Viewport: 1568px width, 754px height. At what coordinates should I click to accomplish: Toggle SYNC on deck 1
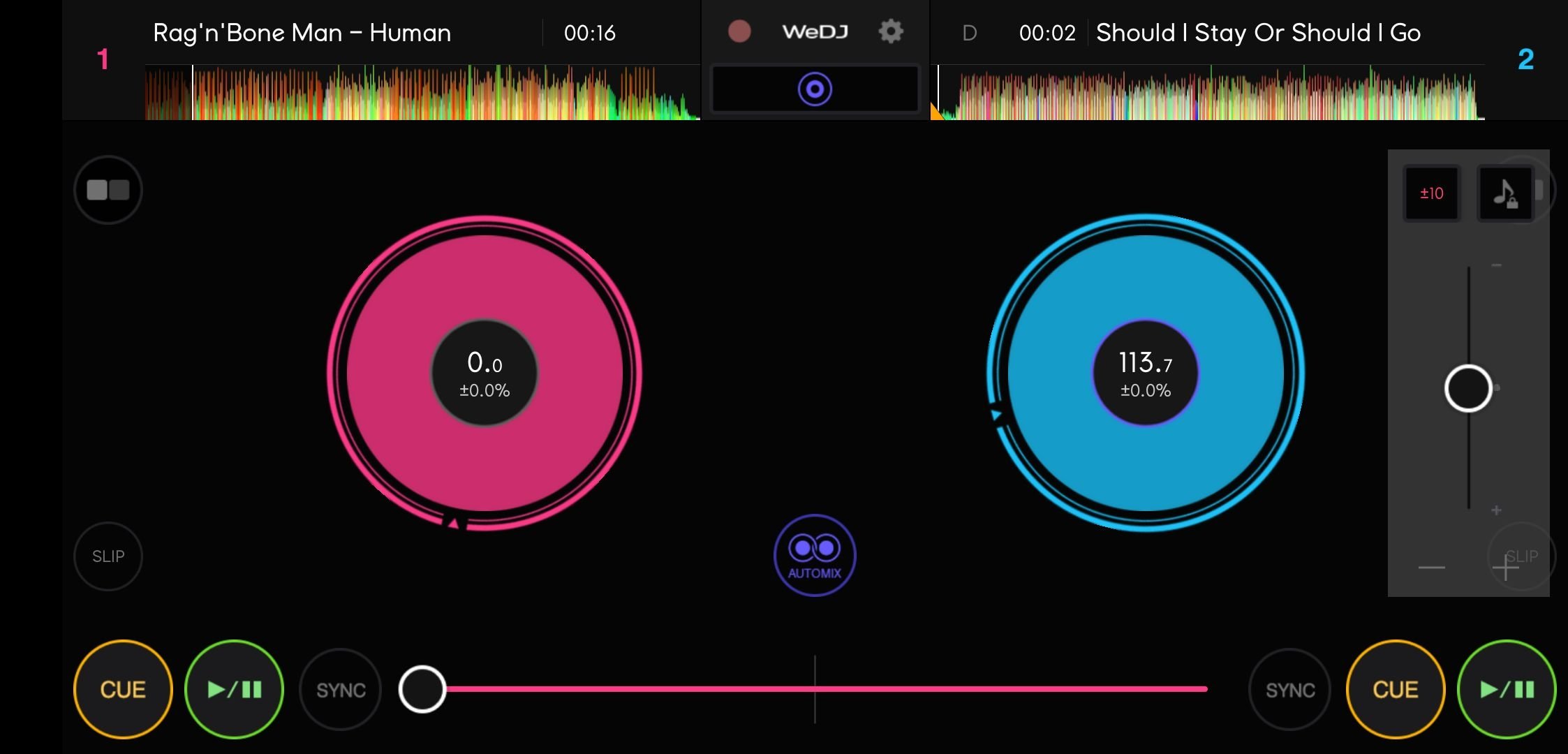[339, 690]
